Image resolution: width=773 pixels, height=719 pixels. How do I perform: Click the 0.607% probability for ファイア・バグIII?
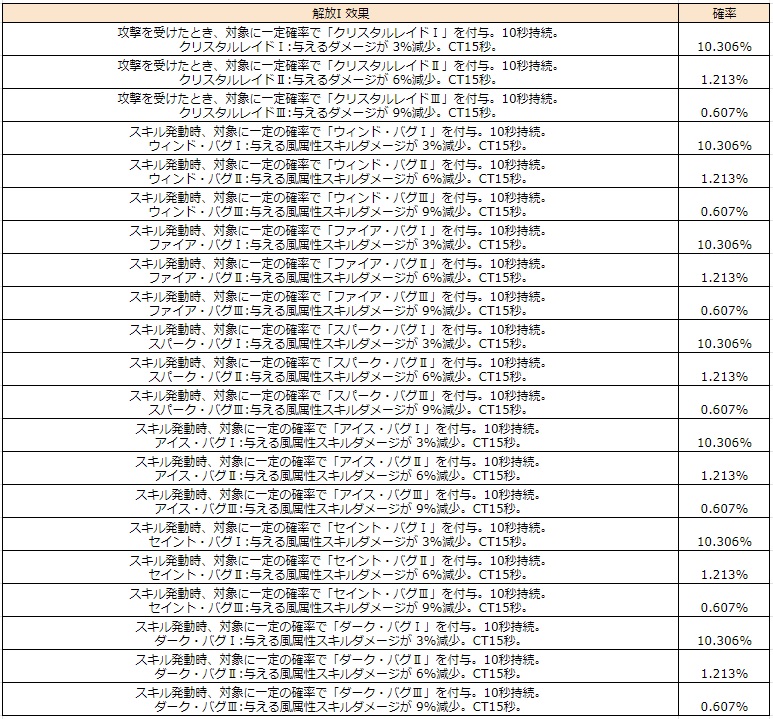725,310
